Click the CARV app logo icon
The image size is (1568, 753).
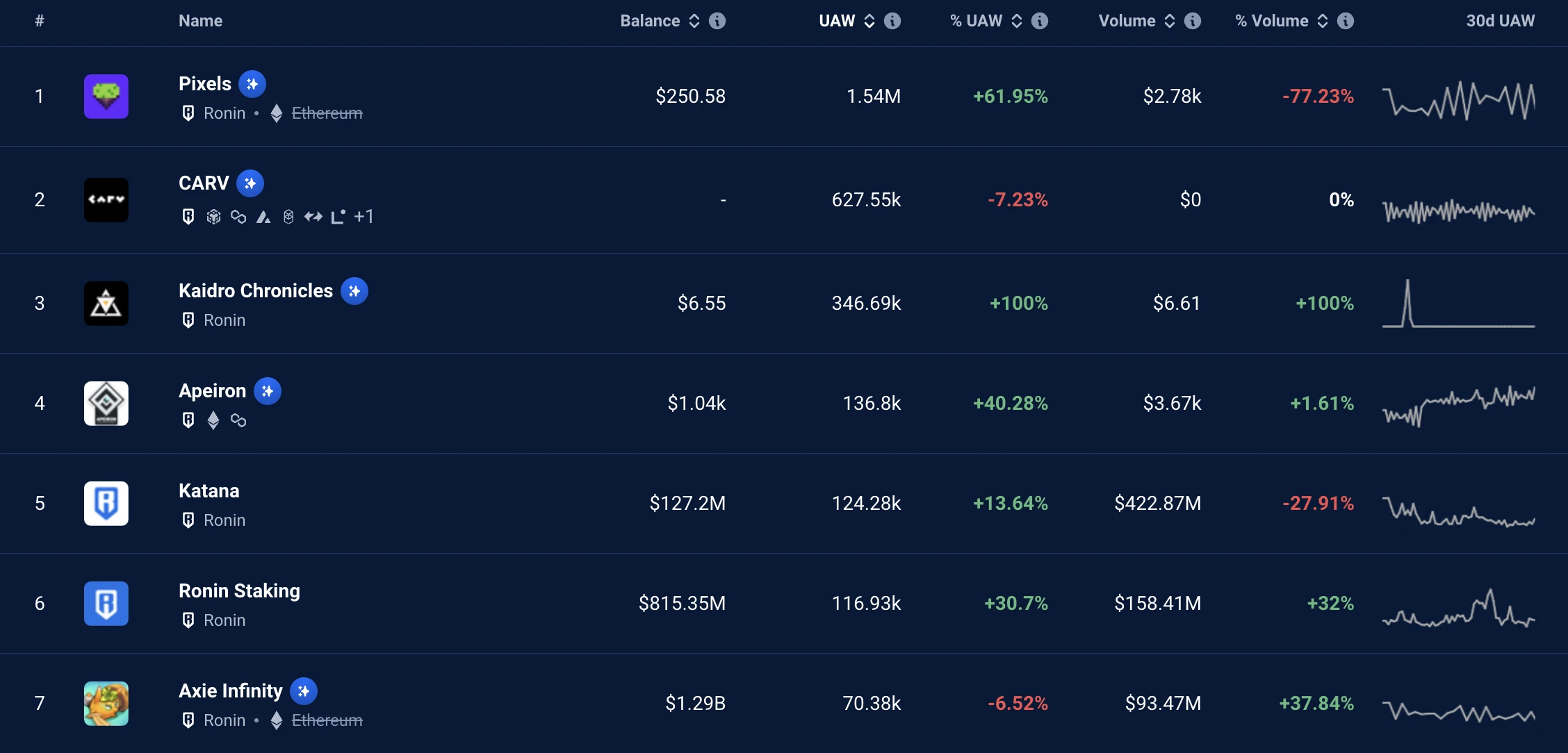click(x=106, y=200)
